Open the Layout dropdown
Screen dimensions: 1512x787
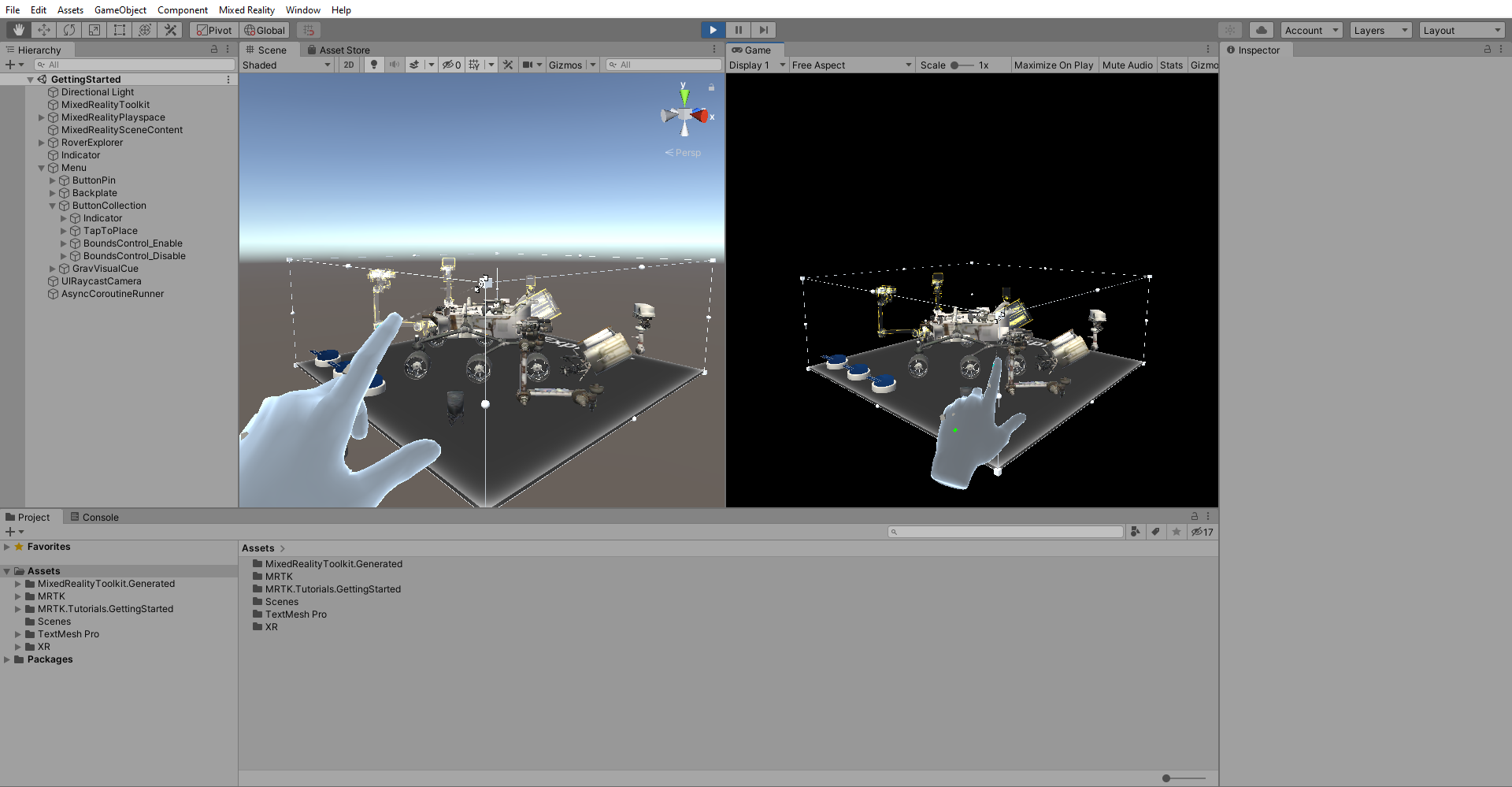[1462, 30]
